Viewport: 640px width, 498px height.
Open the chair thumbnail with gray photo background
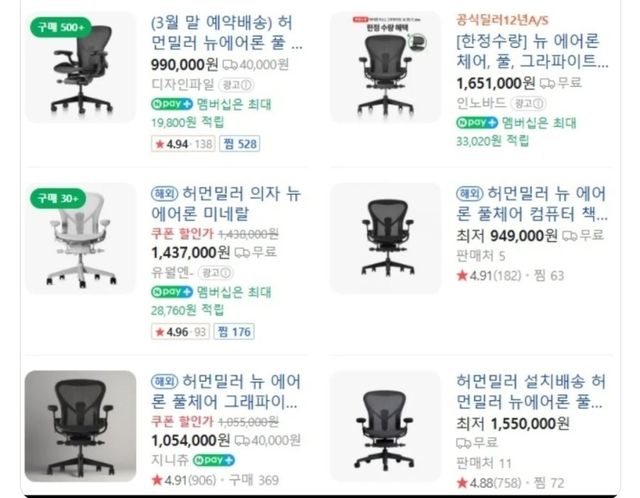[x=80, y=426]
